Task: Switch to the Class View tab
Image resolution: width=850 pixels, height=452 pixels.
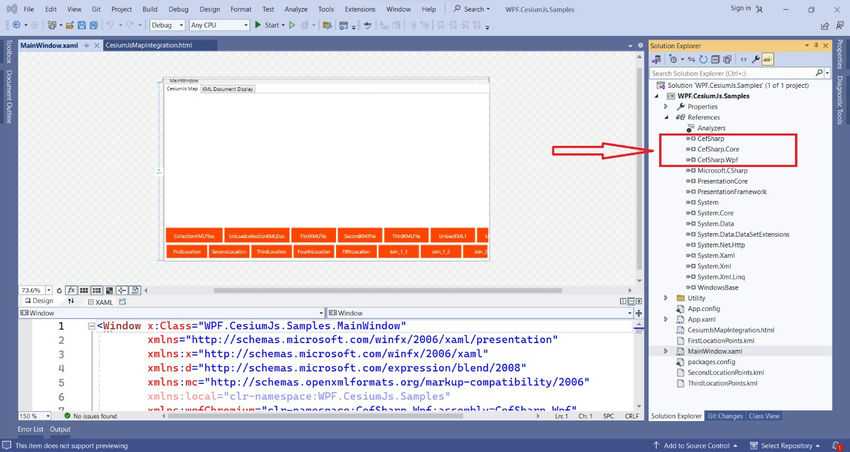Action: tap(764, 416)
